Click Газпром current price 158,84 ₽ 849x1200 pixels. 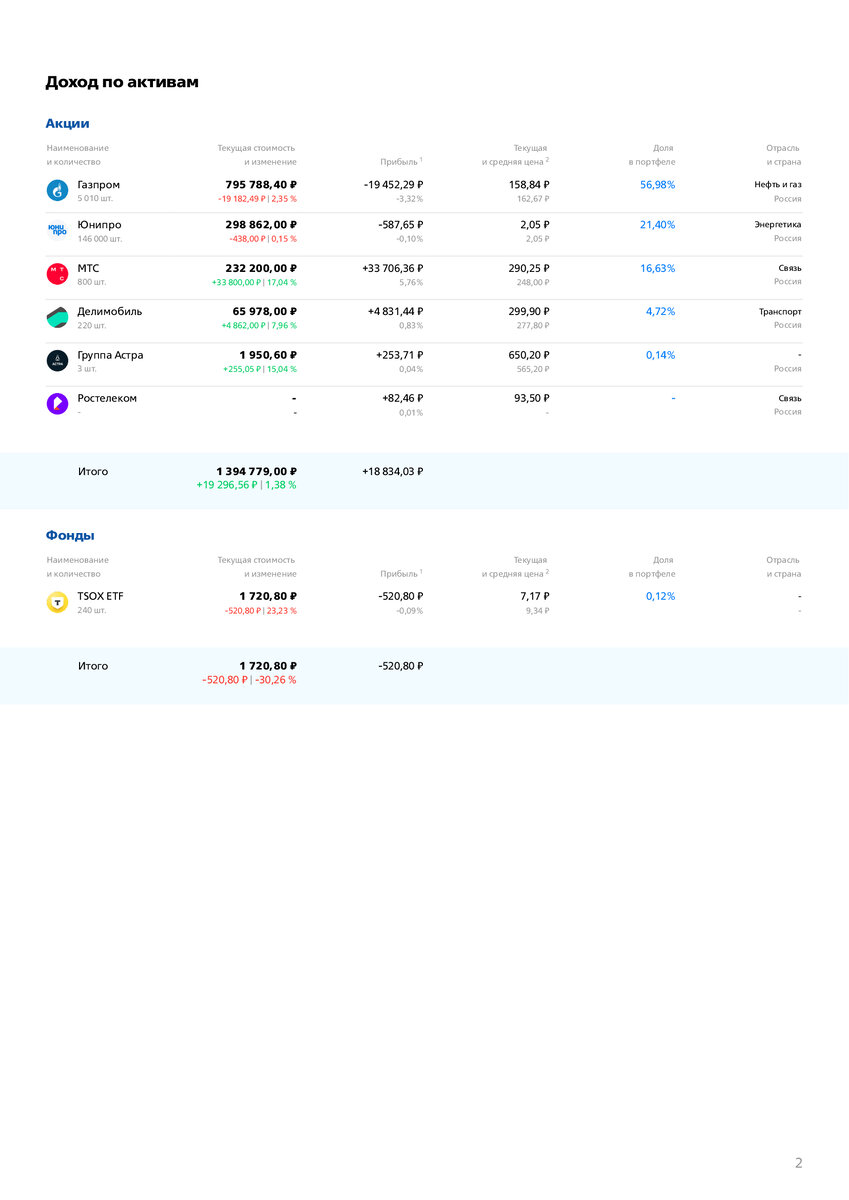pos(529,185)
